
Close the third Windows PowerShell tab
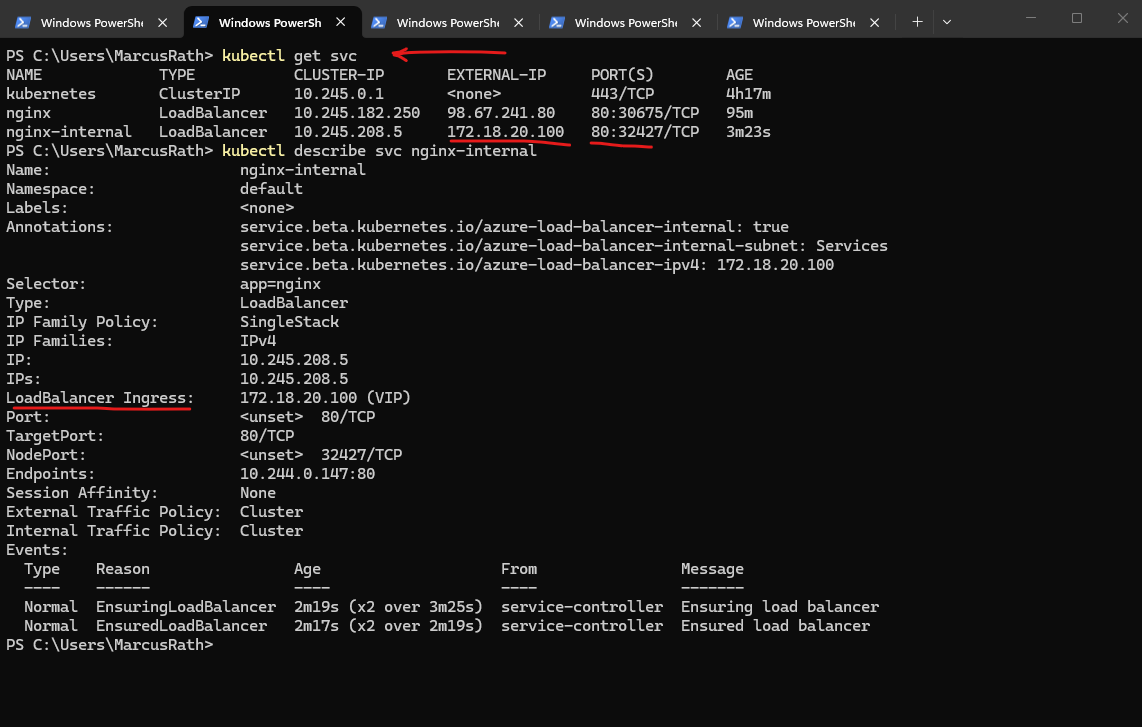519,22
